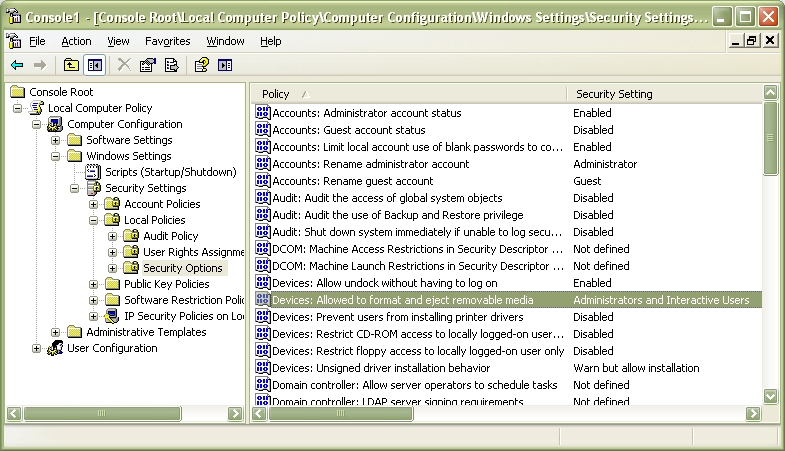Click the Delete X toolbar icon
Image resolution: width=785 pixels, height=451 pixels.
point(124,65)
